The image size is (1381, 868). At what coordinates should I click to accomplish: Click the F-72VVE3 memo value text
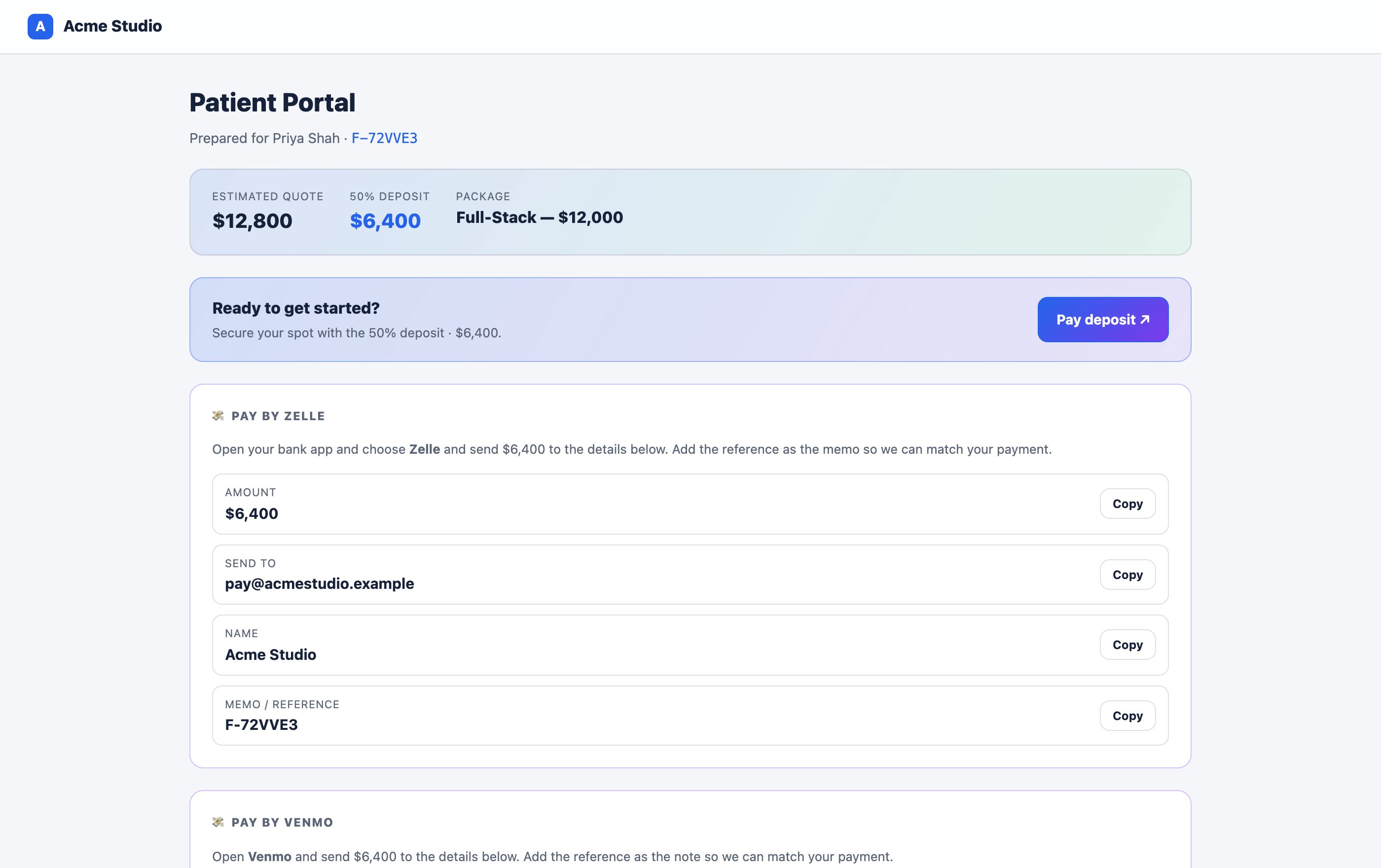tap(261, 724)
